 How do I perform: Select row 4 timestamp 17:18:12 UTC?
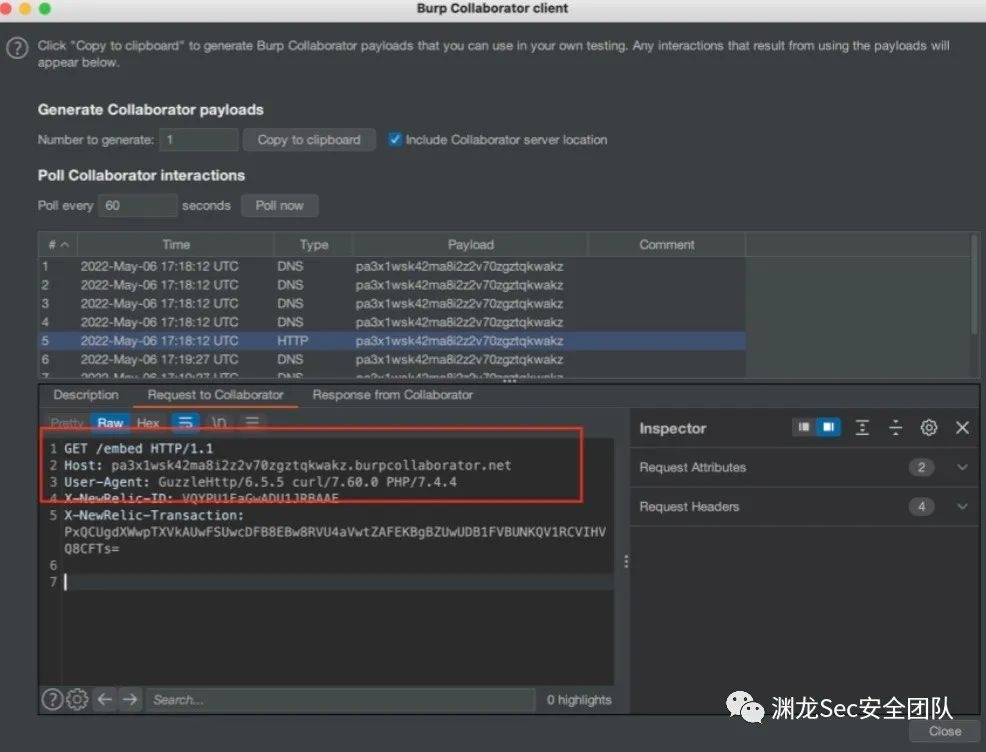[x=159, y=322]
